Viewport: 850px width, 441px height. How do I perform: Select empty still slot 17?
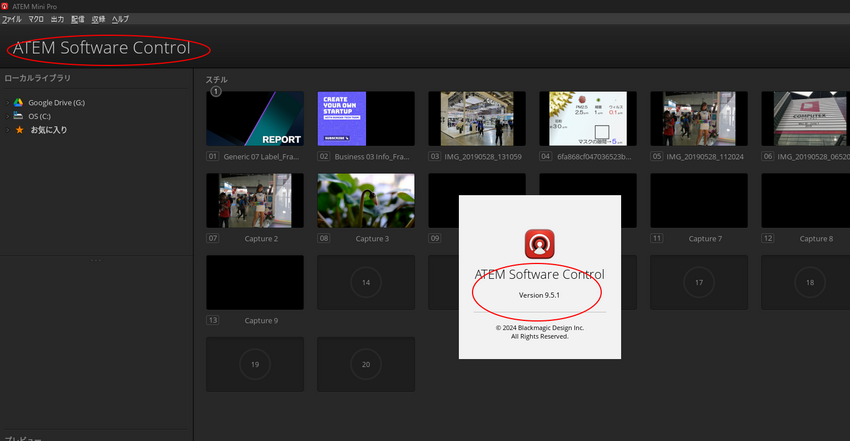tap(699, 282)
